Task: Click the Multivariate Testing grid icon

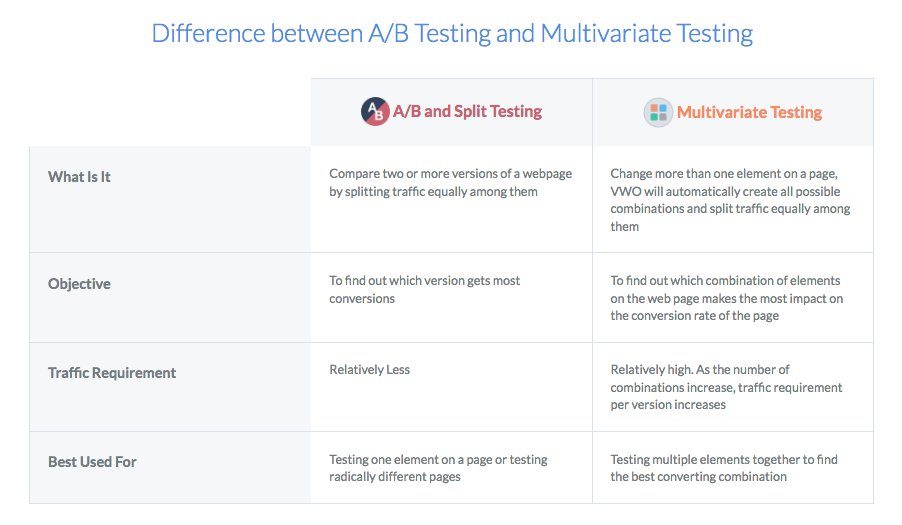Action: click(657, 112)
